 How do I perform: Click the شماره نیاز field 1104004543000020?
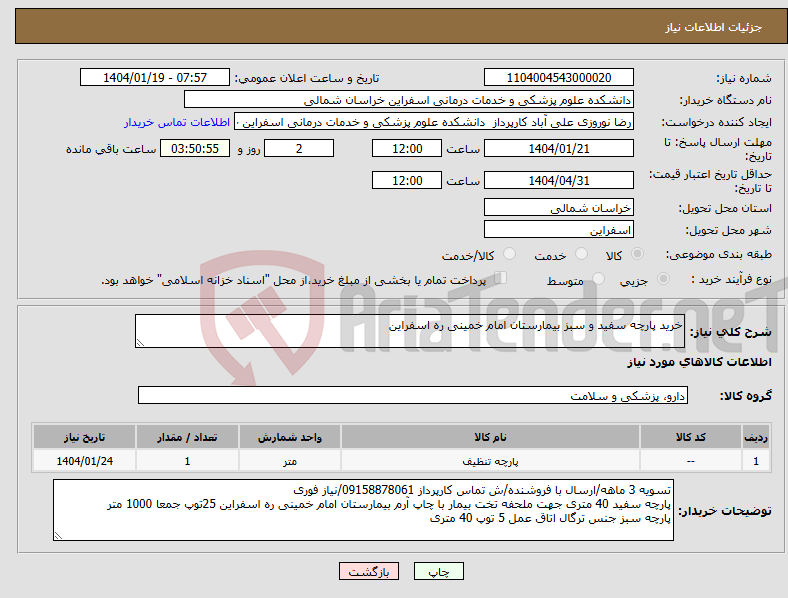click(559, 77)
